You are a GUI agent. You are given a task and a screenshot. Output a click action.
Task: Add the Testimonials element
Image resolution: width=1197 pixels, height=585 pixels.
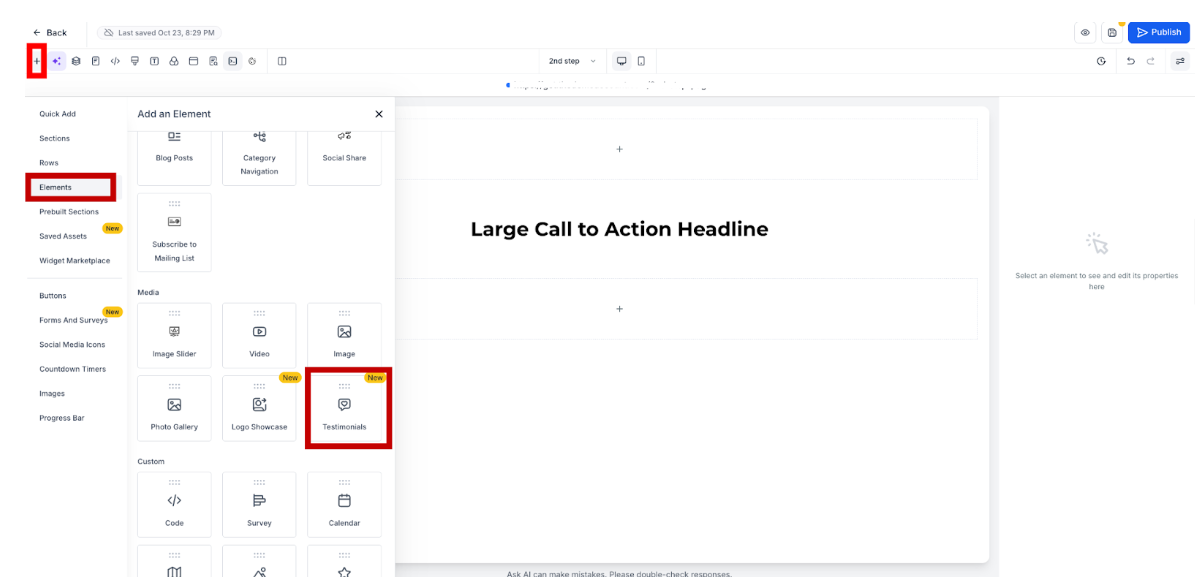coord(344,409)
